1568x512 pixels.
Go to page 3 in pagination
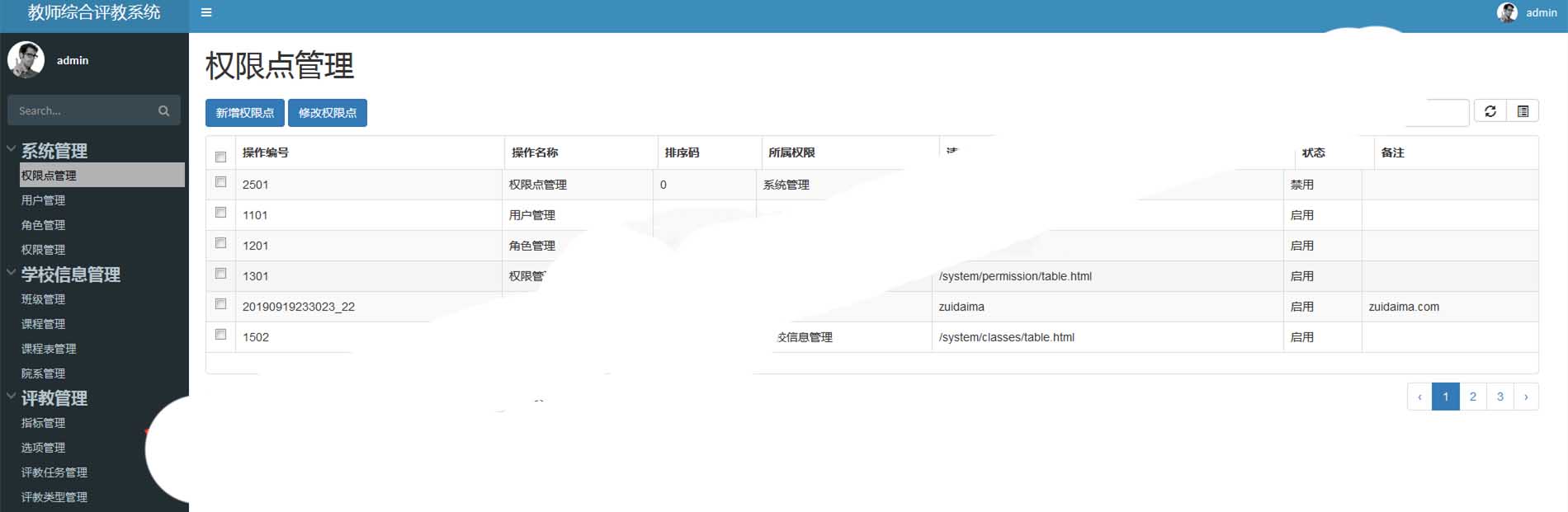click(x=1500, y=397)
